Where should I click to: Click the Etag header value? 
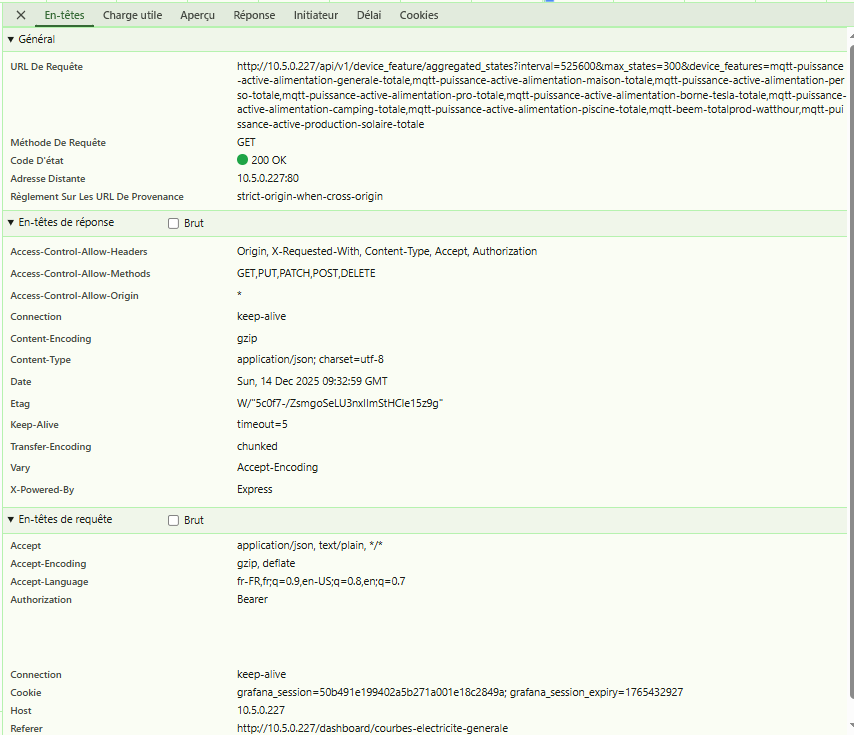[x=339, y=403]
